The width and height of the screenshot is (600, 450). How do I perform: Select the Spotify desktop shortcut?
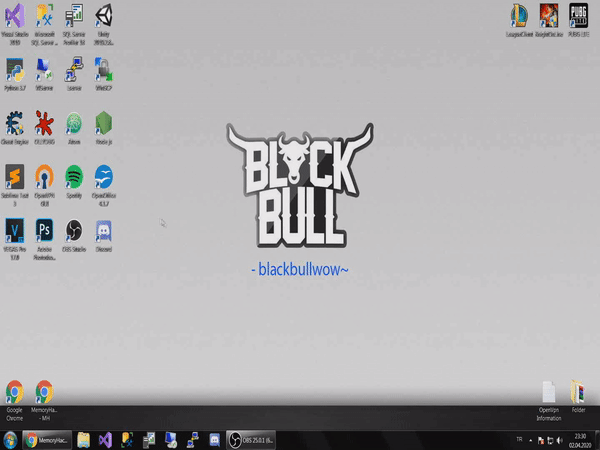(x=74, y=182)
